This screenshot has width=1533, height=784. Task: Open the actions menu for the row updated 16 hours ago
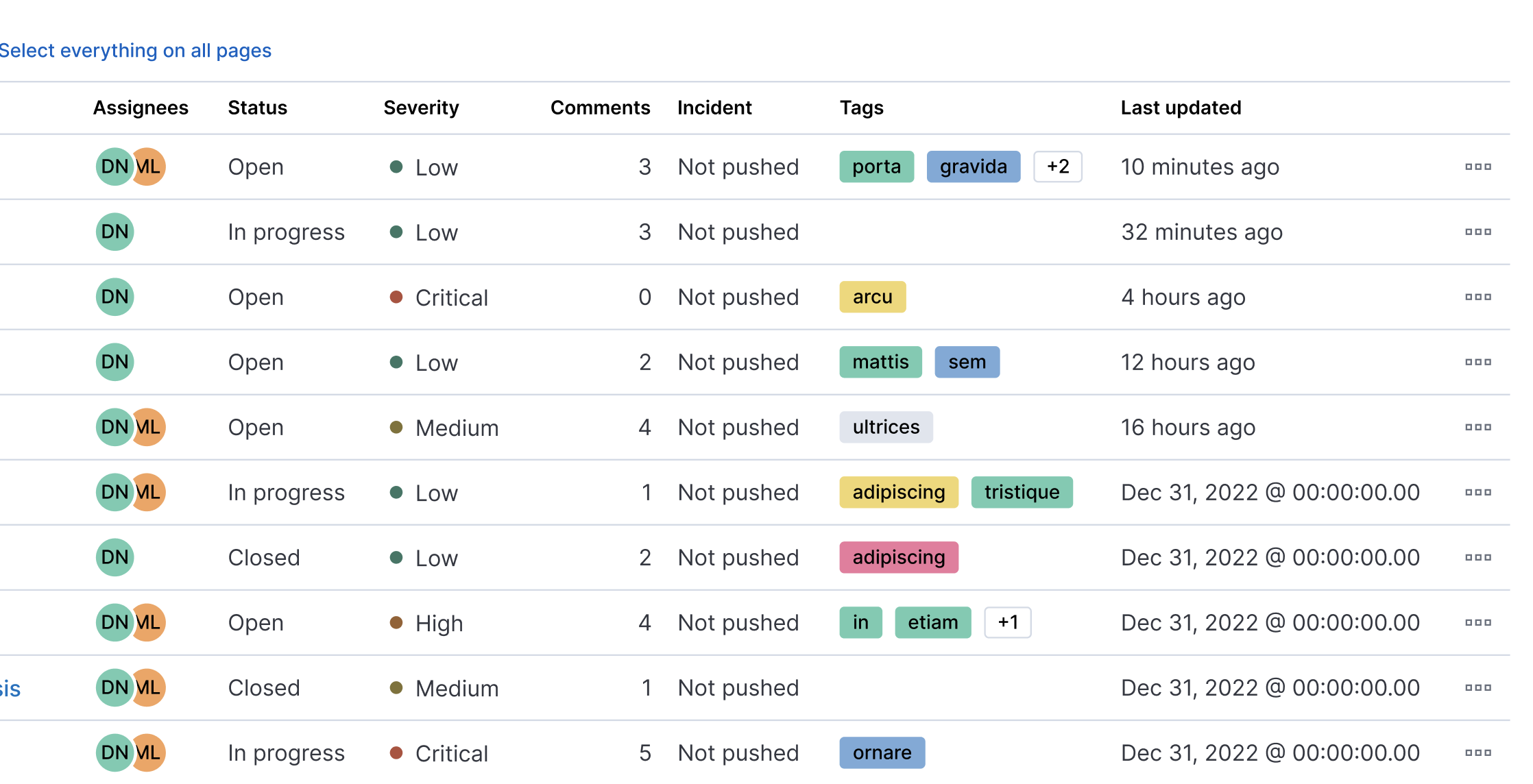[x=1478, y=427]
